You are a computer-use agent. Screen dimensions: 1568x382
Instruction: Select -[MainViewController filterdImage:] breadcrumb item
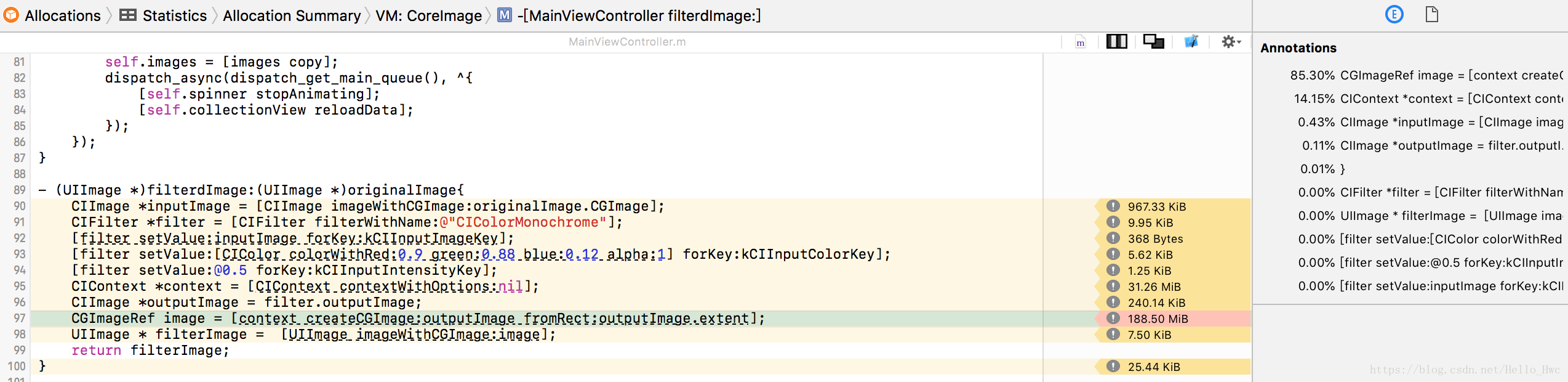tap(639, 15)
